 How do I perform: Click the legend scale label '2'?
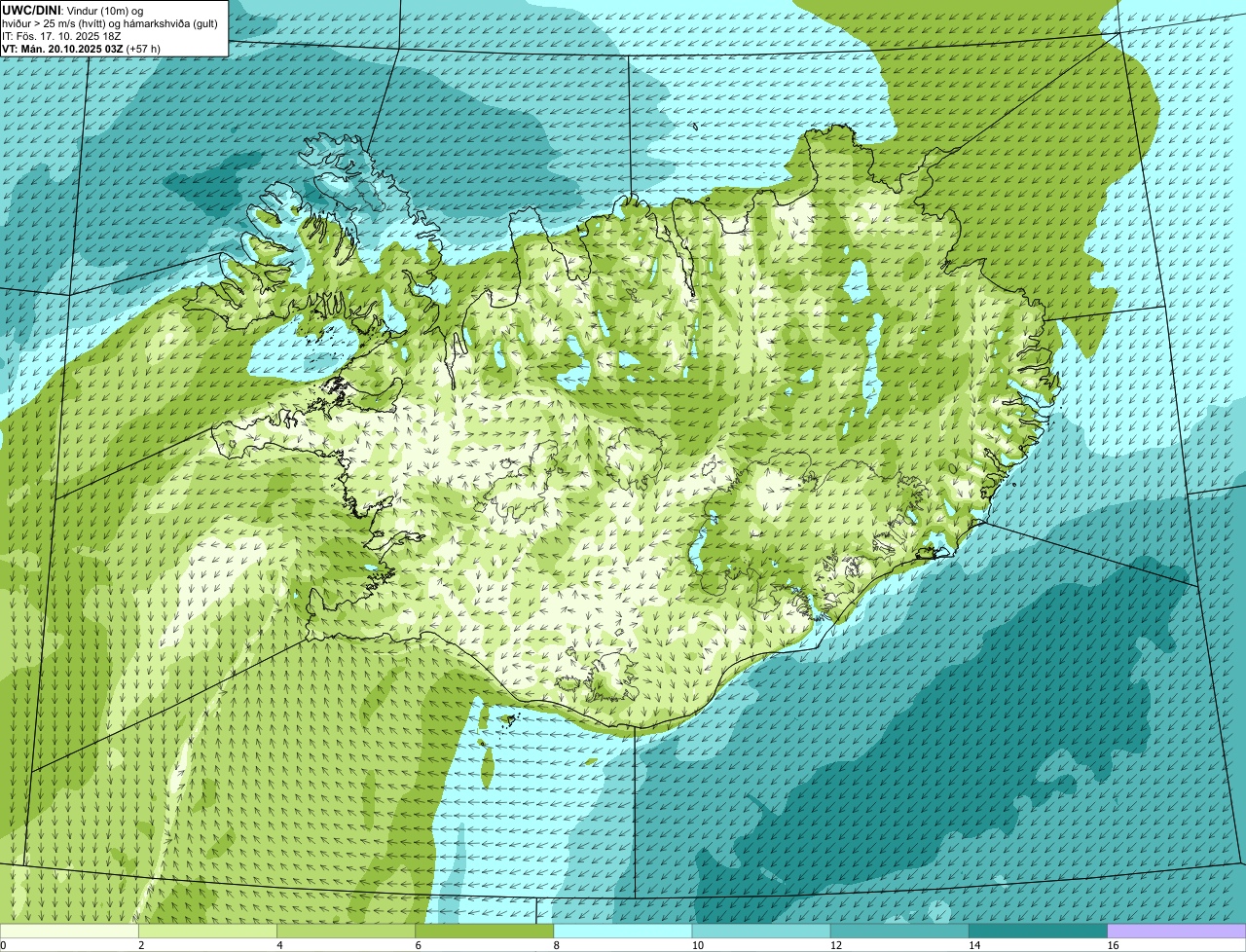coord(141,945)
